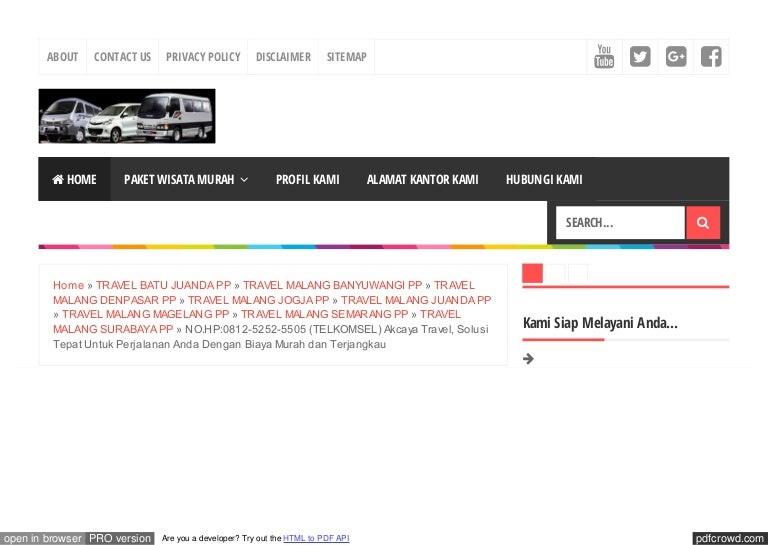Click the HTML to PDF API link

(316, 539)
